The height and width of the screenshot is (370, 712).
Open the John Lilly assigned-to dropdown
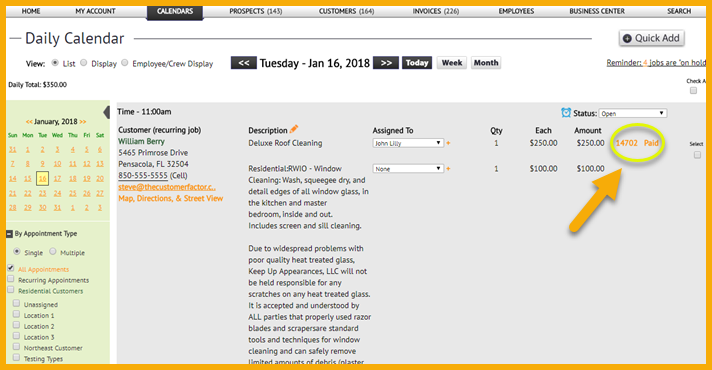[408, 143]
